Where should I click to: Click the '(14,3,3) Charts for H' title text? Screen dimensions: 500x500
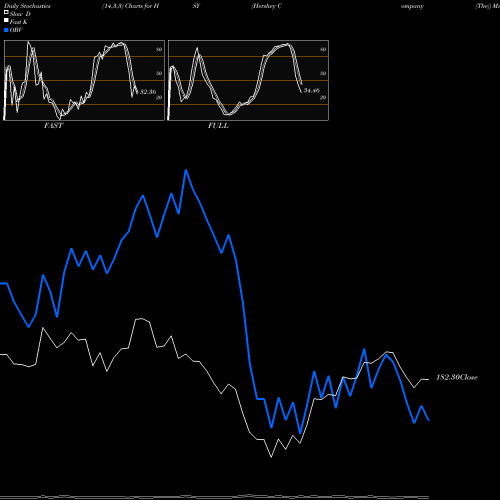coord(131,6)
